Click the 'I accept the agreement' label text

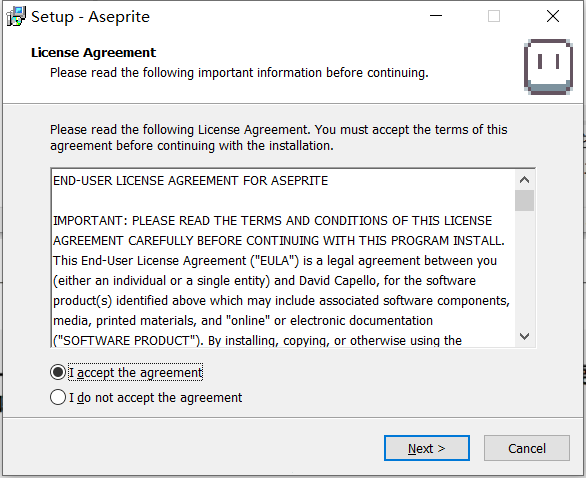click(x=135, y=373)
